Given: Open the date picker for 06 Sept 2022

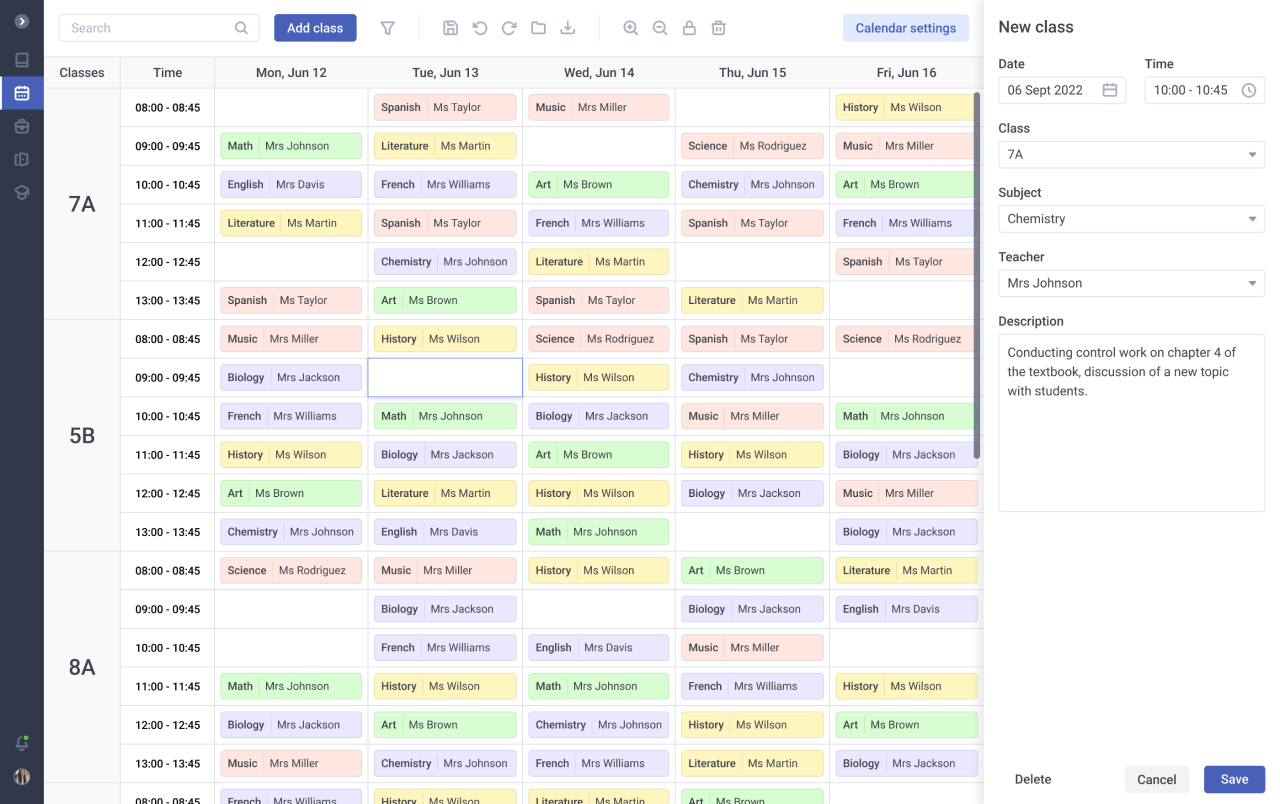Looking at the screenshot, I should 1109,89.
